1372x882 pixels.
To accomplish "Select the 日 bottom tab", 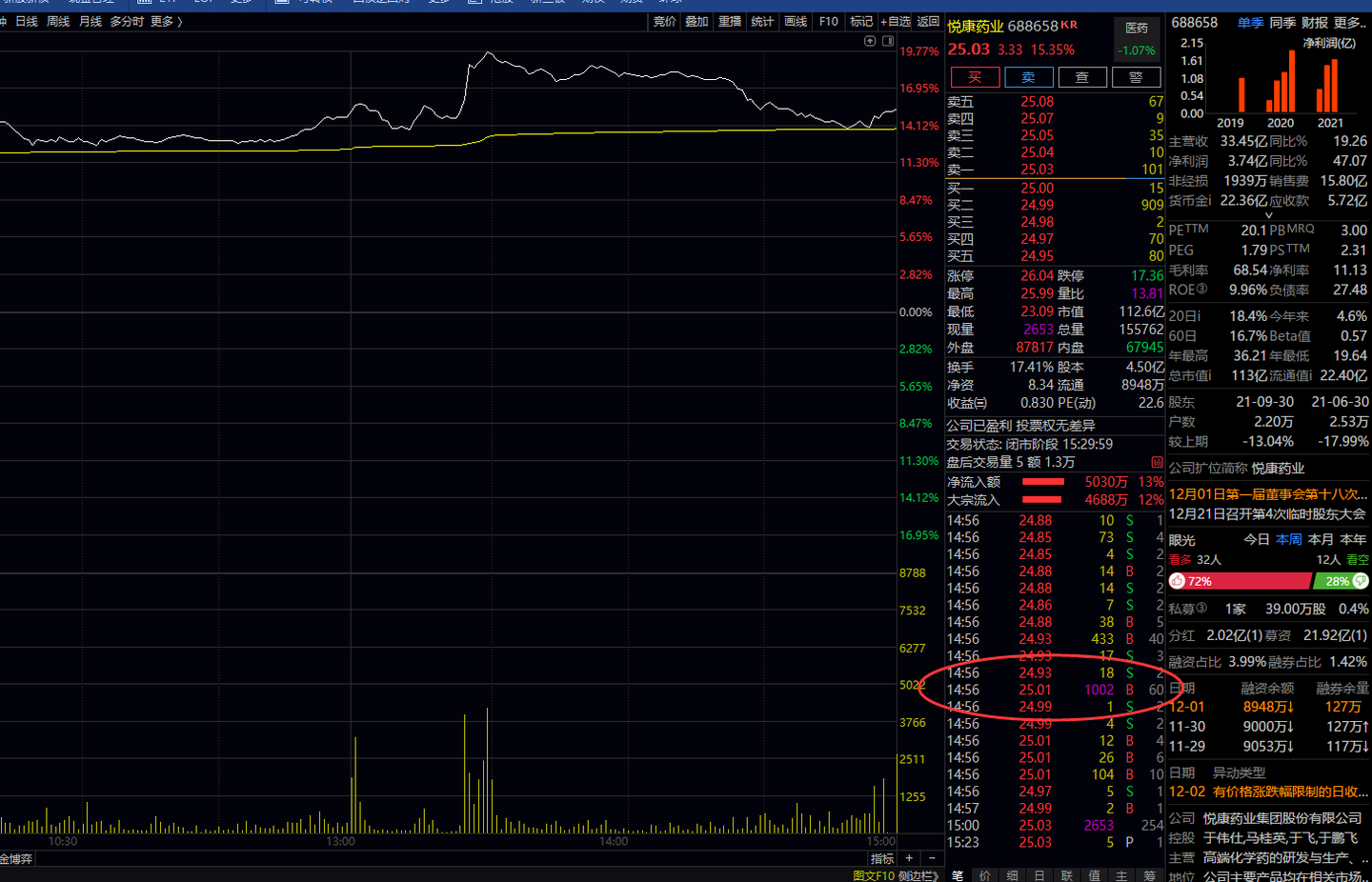I will pyautogui.click(x=1039, y=876).
